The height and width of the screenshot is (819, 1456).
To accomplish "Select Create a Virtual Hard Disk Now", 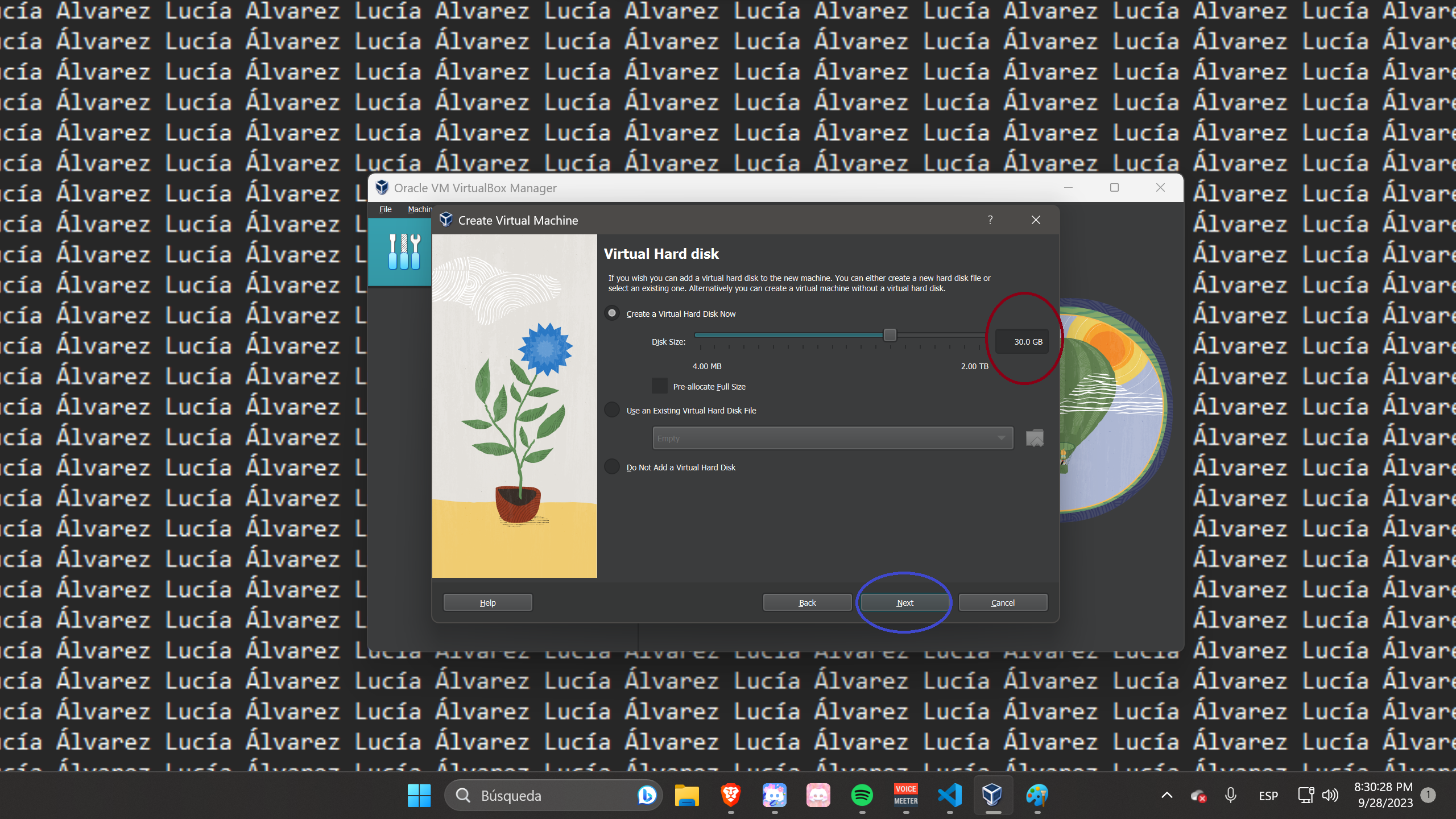I will pyautogui.click(x=611, y=313).
